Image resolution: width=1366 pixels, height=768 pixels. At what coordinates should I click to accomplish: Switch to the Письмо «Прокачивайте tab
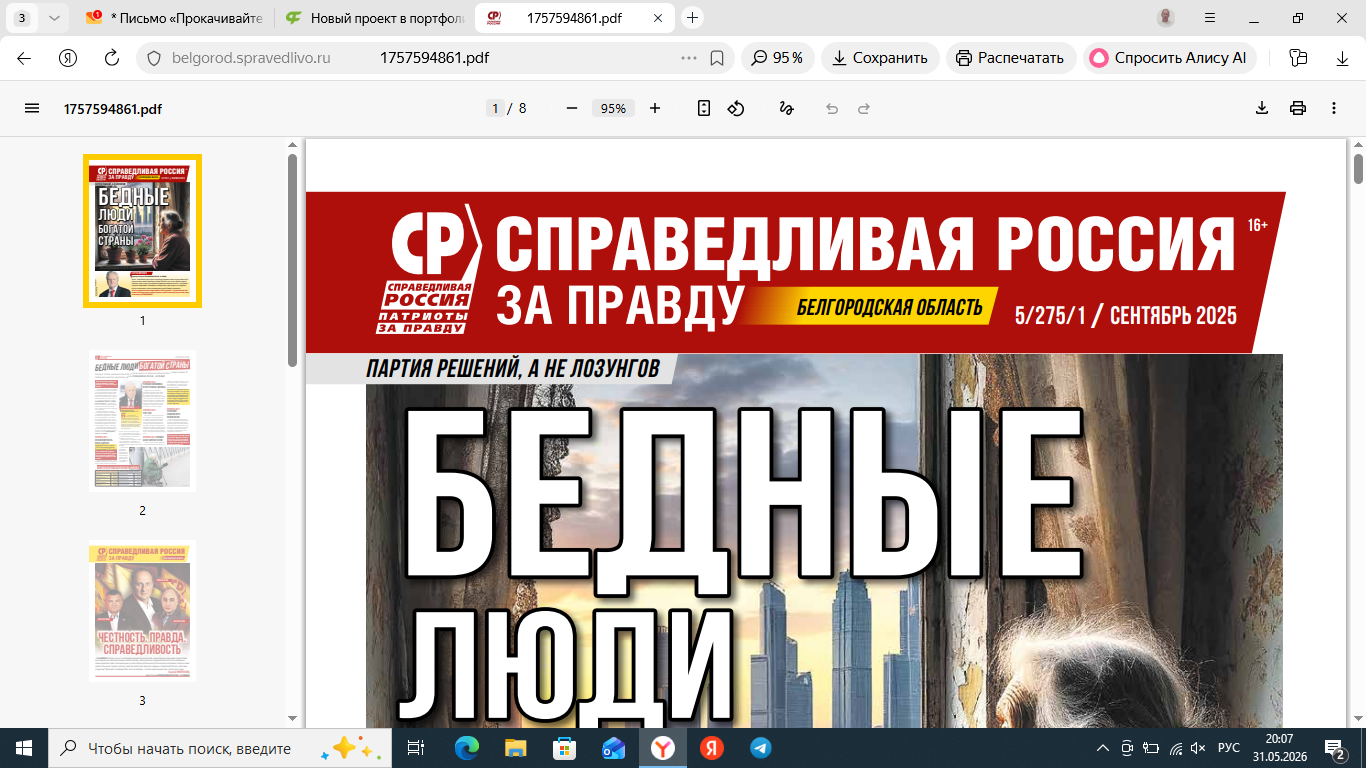[x=174, y=18]
